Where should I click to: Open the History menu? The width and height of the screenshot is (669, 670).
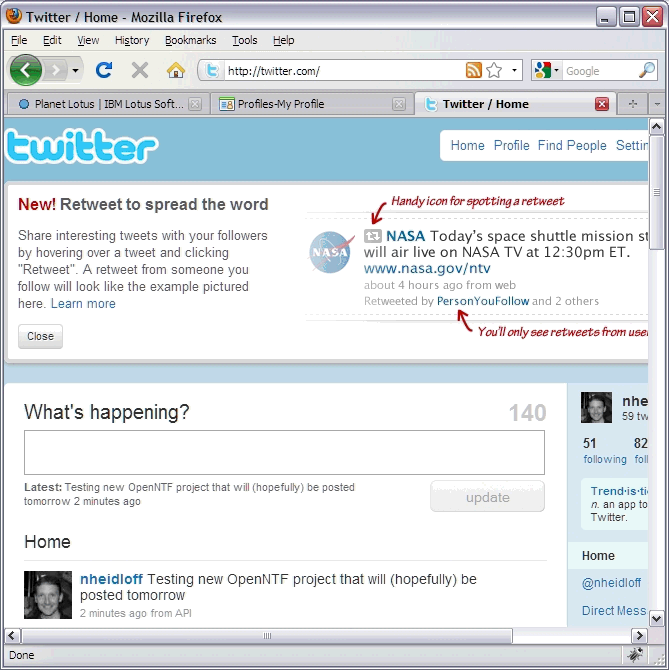point(132,40)
